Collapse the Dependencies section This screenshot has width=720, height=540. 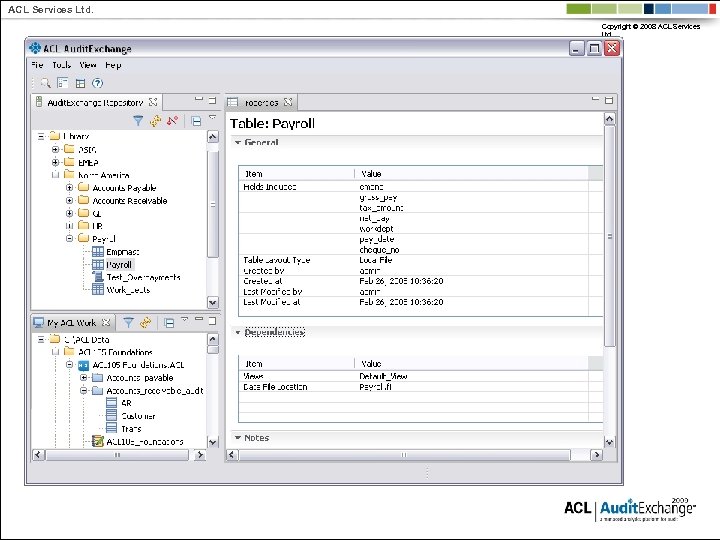pos(238,332)
